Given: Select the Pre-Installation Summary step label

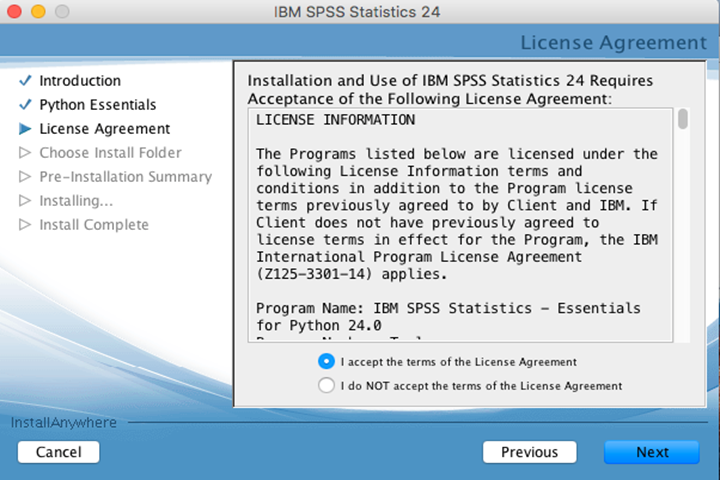Looking at the screenshot, I should [125, 177].
